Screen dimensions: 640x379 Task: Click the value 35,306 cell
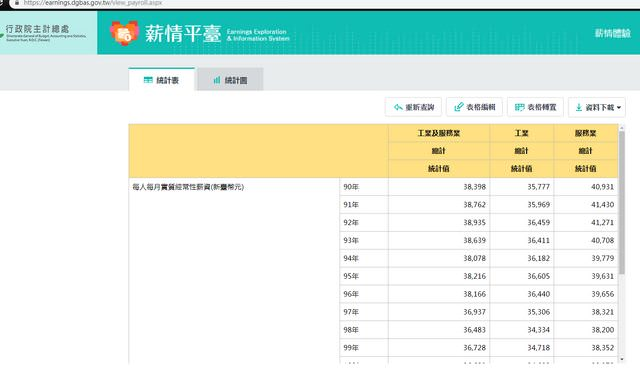click(x=522, y=312)
